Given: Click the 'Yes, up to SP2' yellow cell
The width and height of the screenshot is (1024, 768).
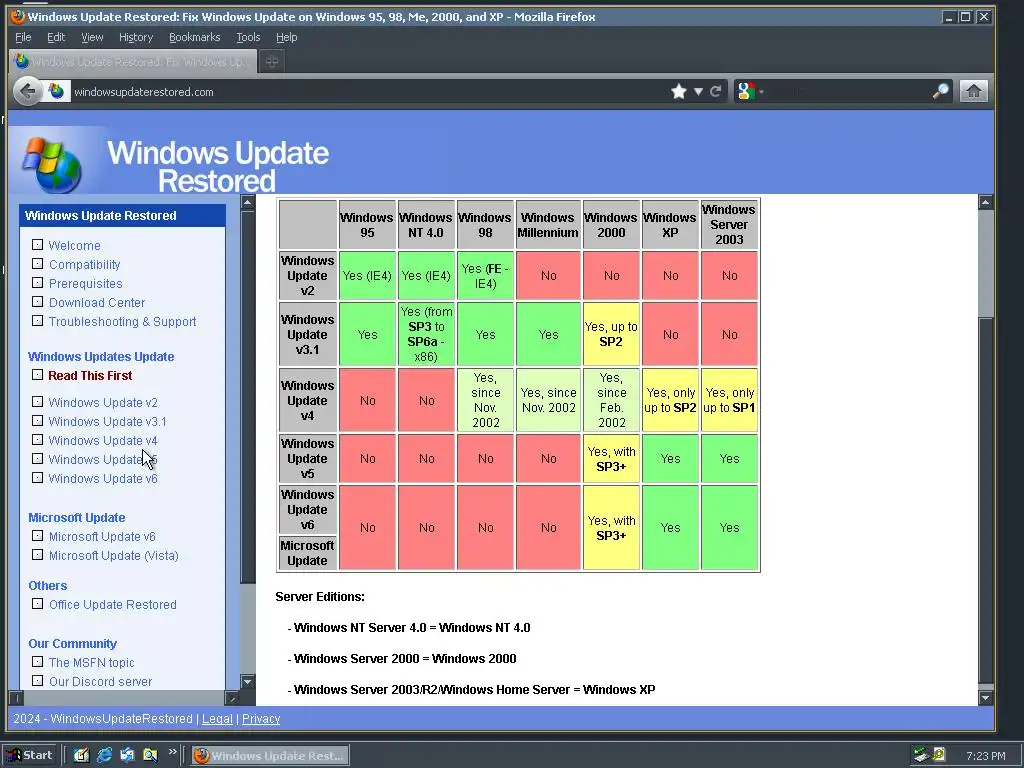Looking at the screenshot, I should [611, 334].
